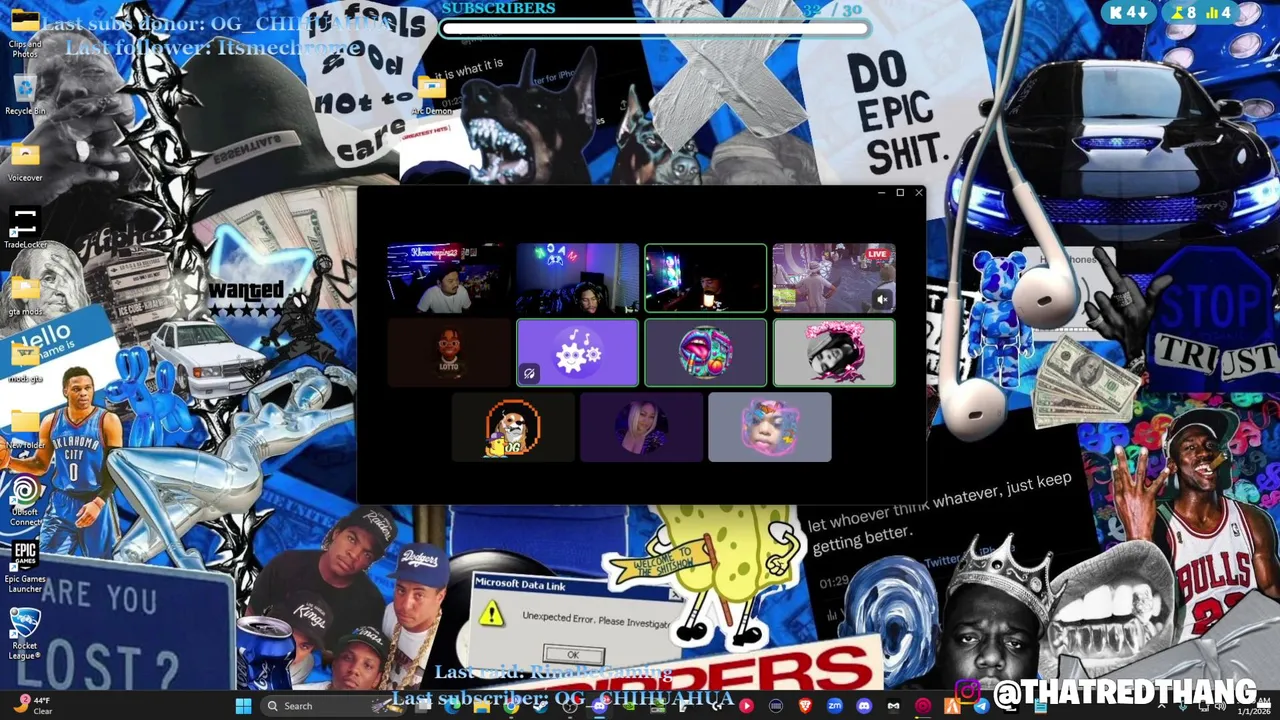Select the pink-framed grayscale avatar tile
1280x720 pixels.
(834, 352)
